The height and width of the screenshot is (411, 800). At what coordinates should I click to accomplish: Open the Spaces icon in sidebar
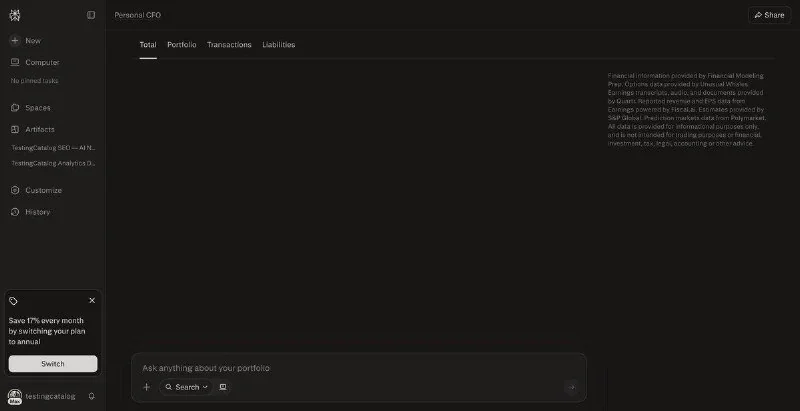15,108
